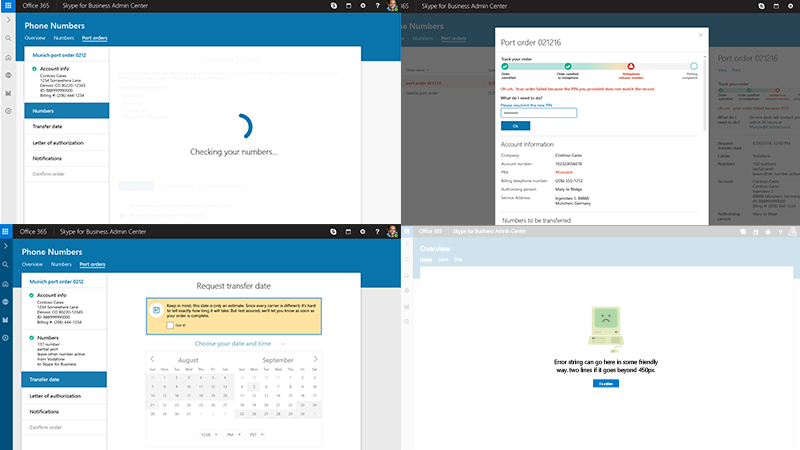Screen dimensions: 800x450
Task: Click help question mark in Request transfer date header
Action: click(x=377, y=232)
